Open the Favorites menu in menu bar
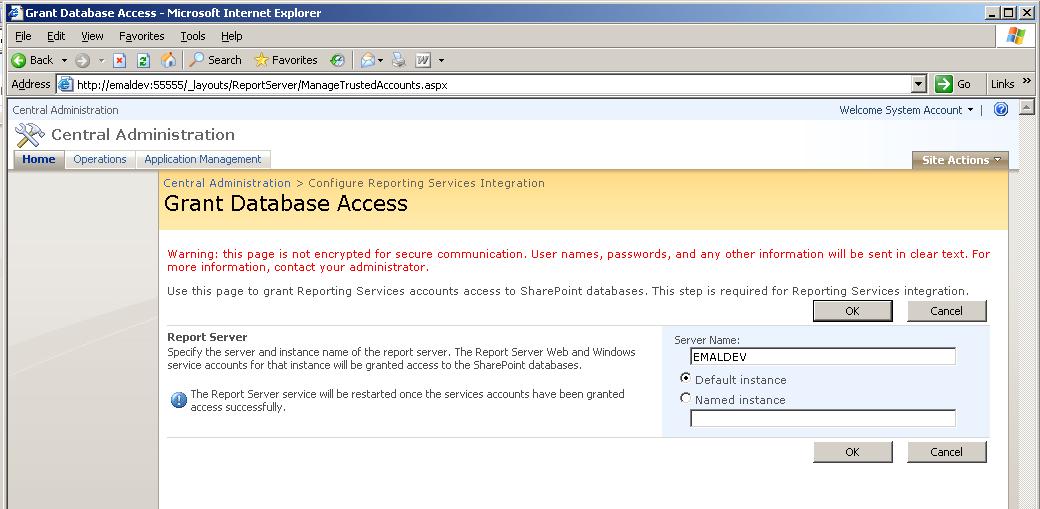1040x509 pixels. [141, 36]
